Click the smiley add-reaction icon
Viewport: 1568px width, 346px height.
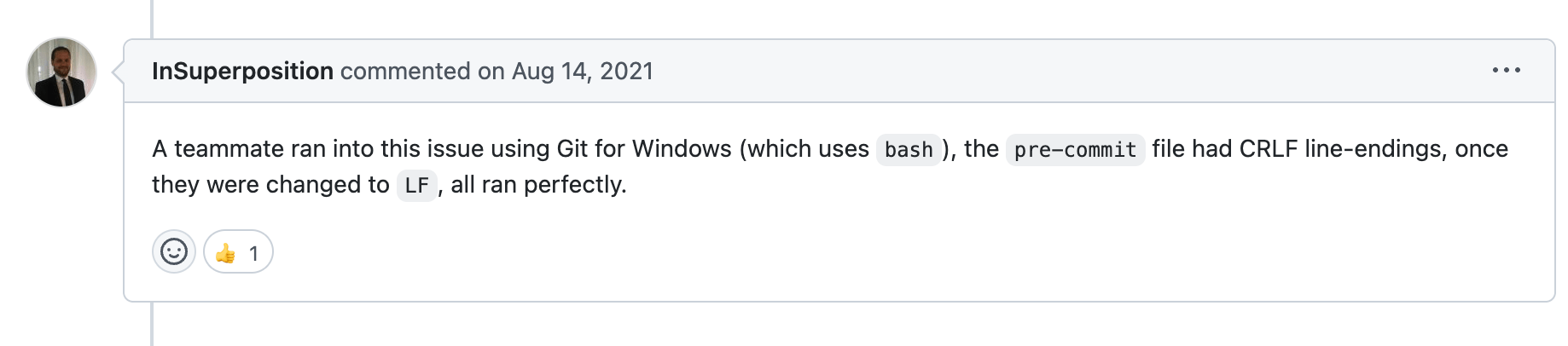174,251
